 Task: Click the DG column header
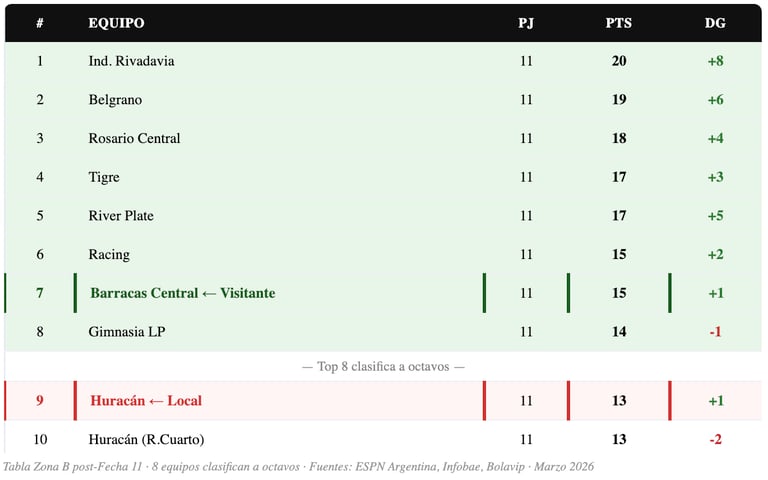pyautogui.click(x=715, y=23)
